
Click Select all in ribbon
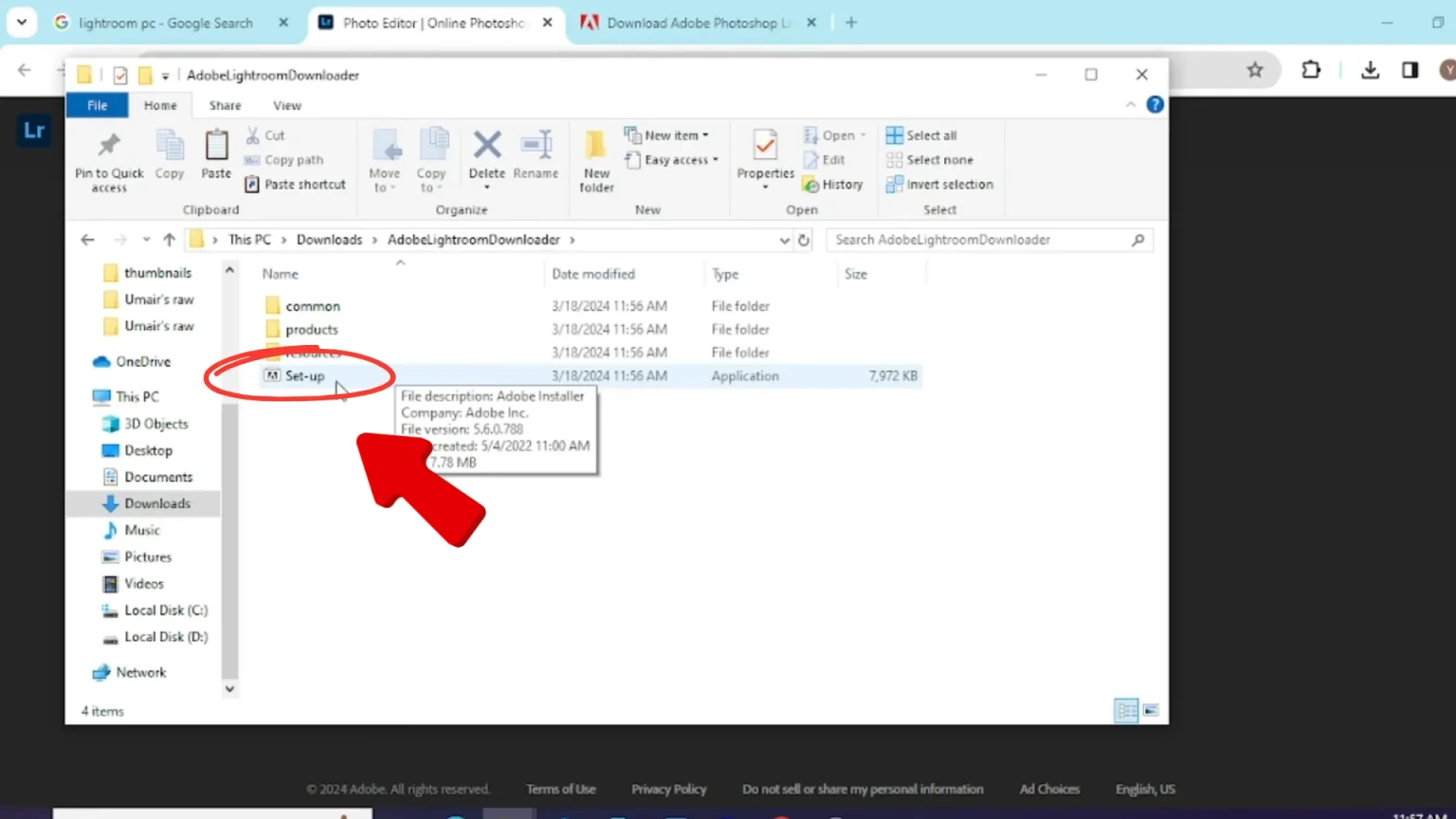pos(921,136)
